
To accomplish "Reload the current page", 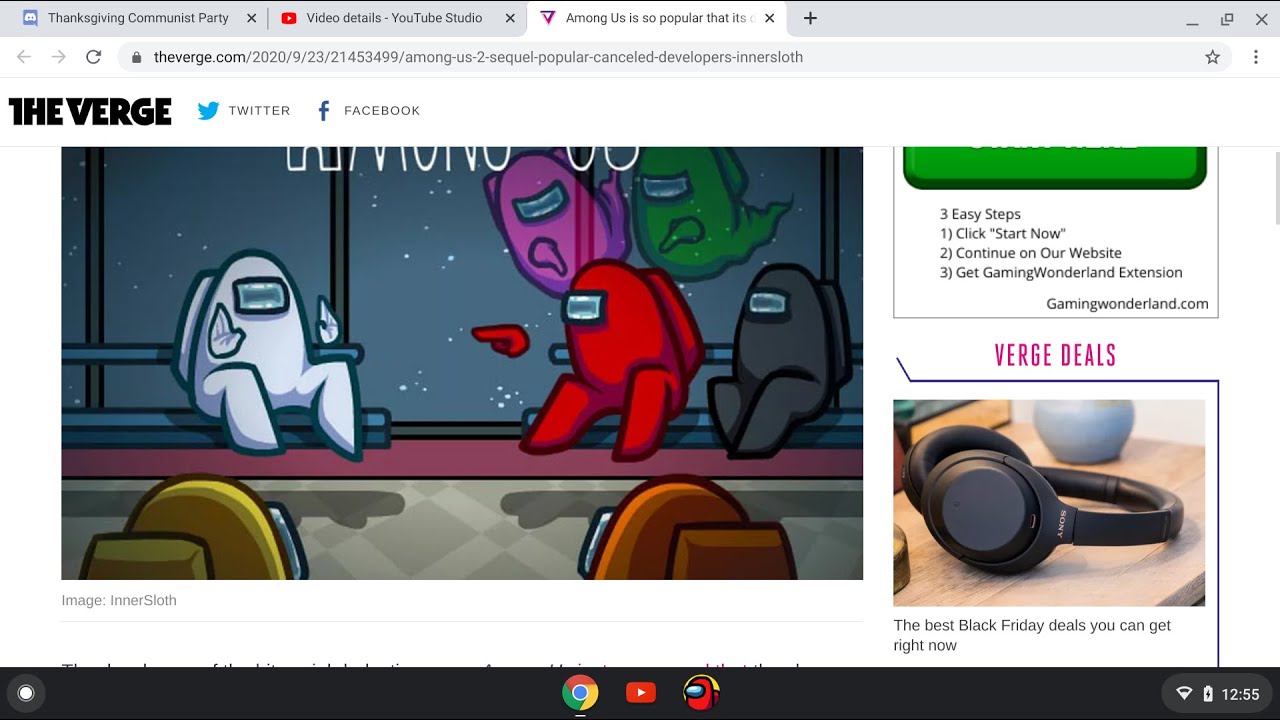I will click(x=94, y=57).
